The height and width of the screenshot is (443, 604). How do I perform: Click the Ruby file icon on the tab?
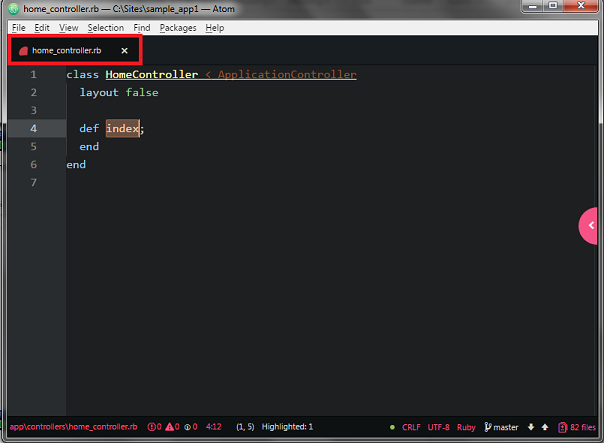click(x=23, y=50)
